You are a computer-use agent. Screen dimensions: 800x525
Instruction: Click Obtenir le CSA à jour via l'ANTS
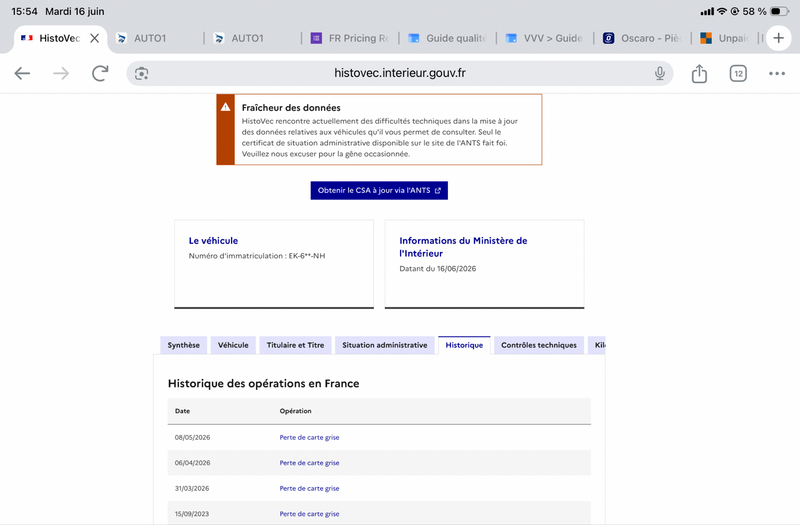coord(379,190)
